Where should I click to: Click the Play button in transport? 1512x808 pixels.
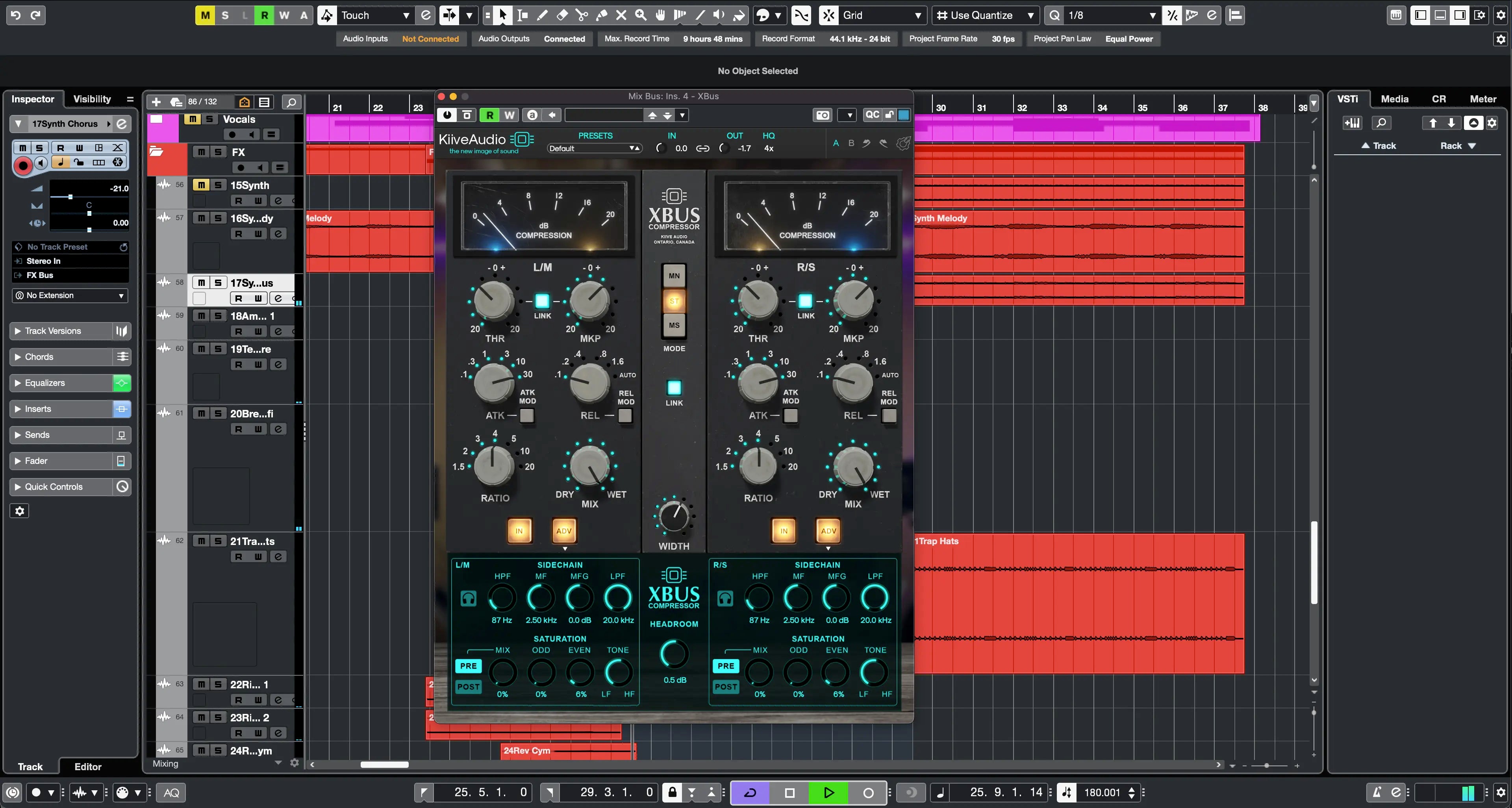pyautogui.click(x=828, y=792)
